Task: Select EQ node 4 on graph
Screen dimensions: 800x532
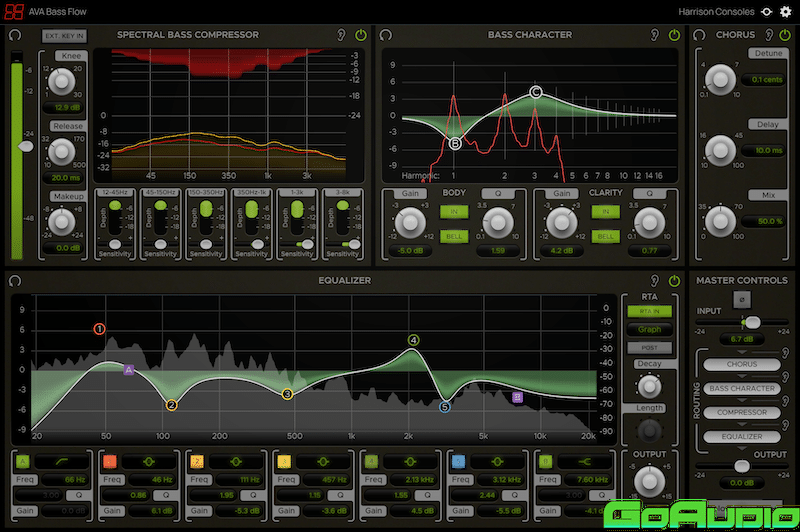Action: point(413,340)
